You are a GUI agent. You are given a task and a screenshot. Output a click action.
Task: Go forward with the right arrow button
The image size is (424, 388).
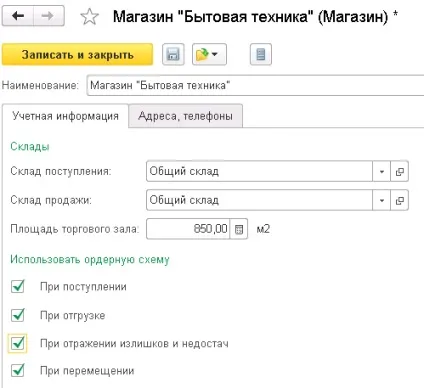coord(49,16)
